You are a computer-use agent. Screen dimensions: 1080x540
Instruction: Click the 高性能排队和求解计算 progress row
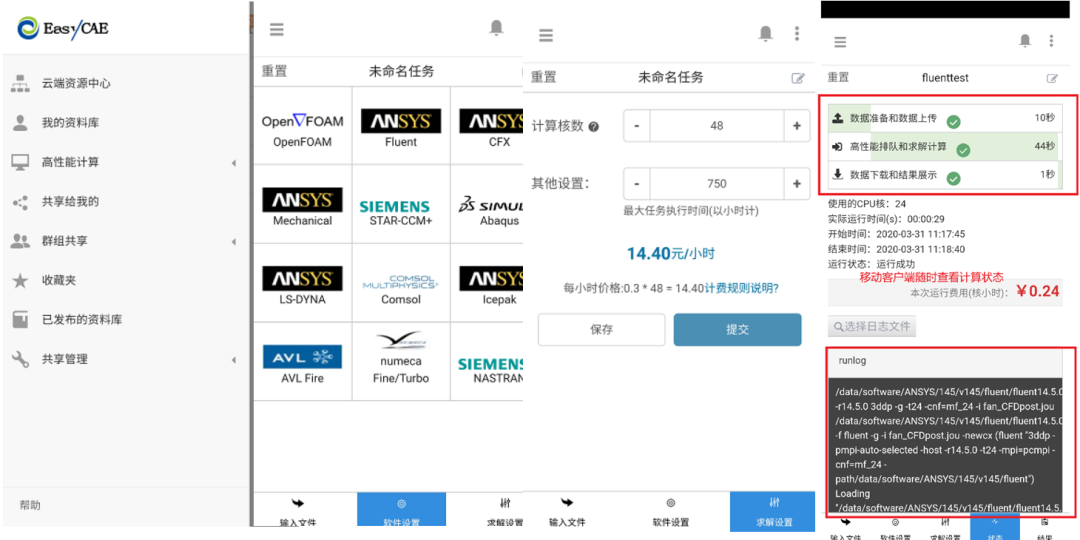(x=945, y=147)
